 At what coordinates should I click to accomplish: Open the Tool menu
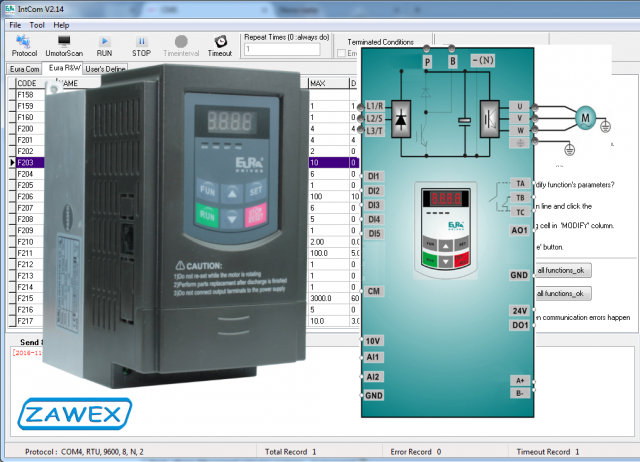pos(37,25)
